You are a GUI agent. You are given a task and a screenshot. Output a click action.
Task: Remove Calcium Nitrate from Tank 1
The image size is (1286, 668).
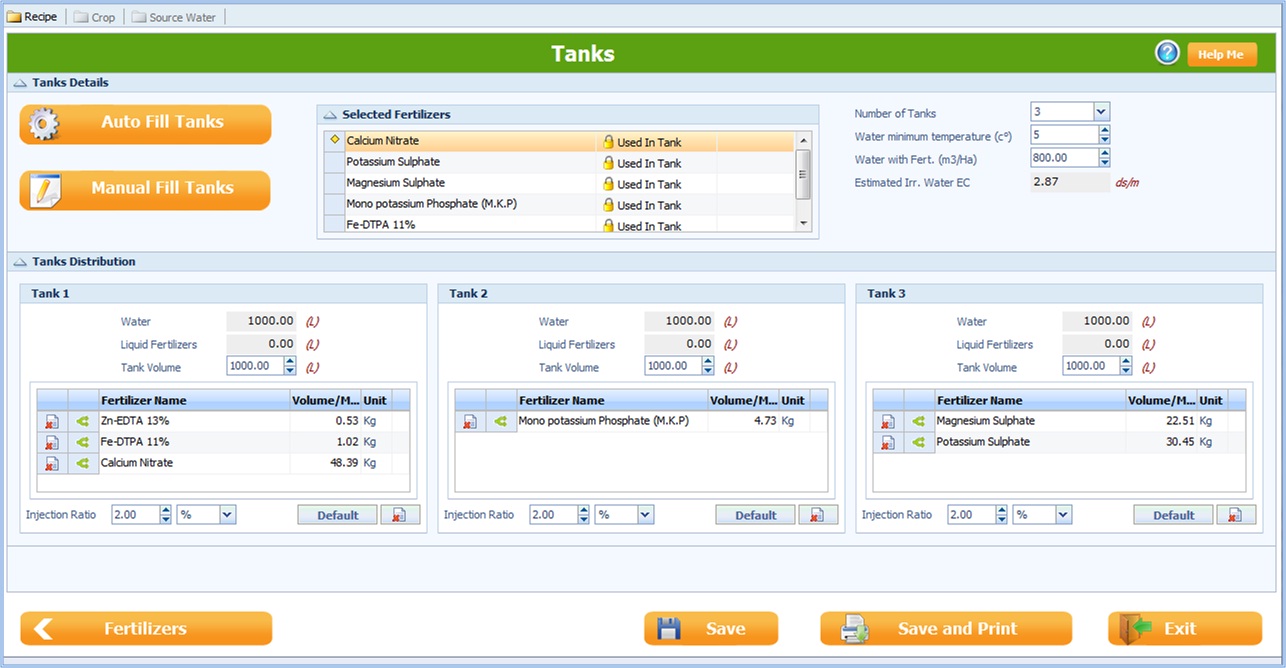[52, 463]
